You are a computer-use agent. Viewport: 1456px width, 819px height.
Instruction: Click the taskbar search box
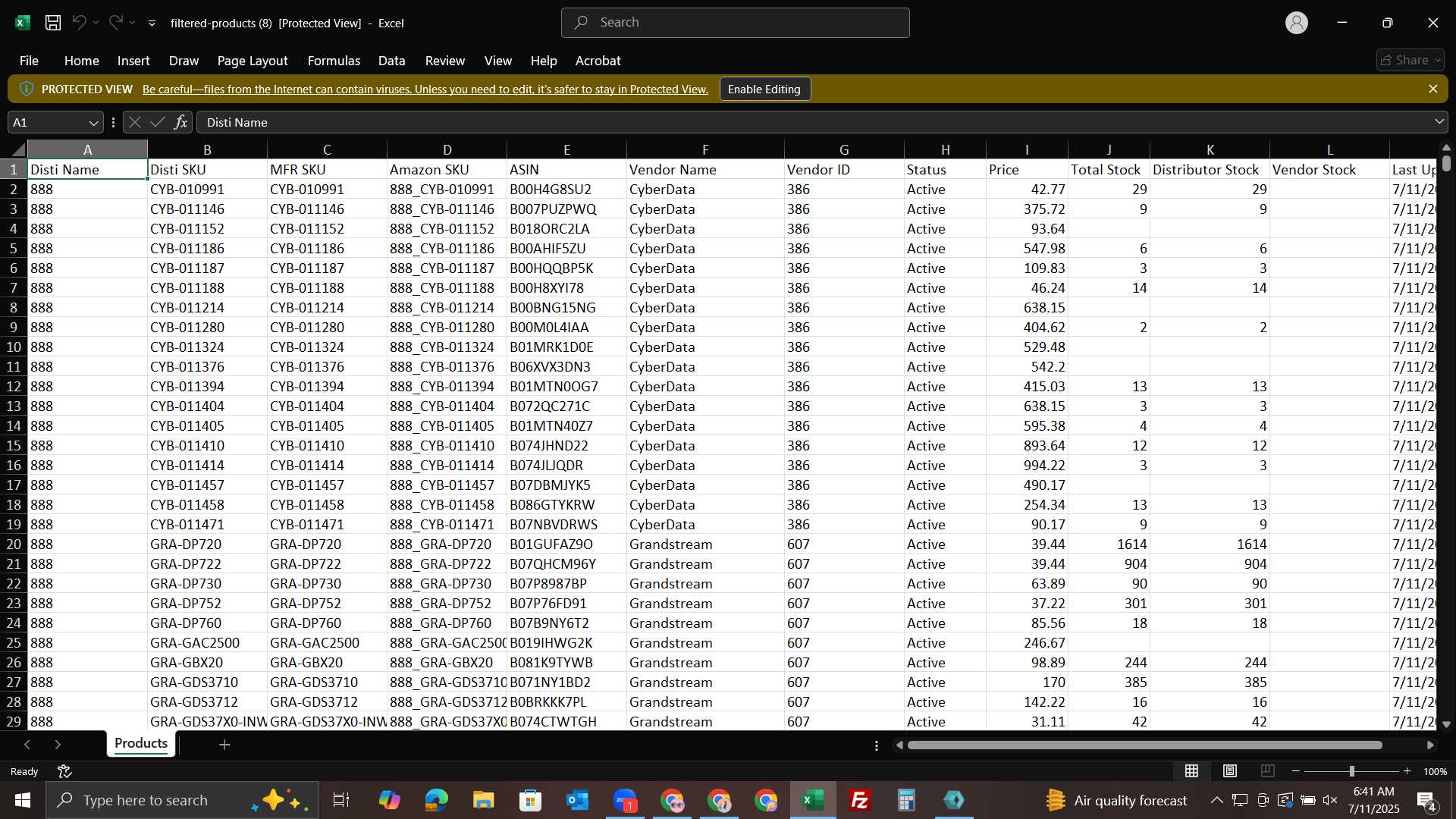(182, 800)
